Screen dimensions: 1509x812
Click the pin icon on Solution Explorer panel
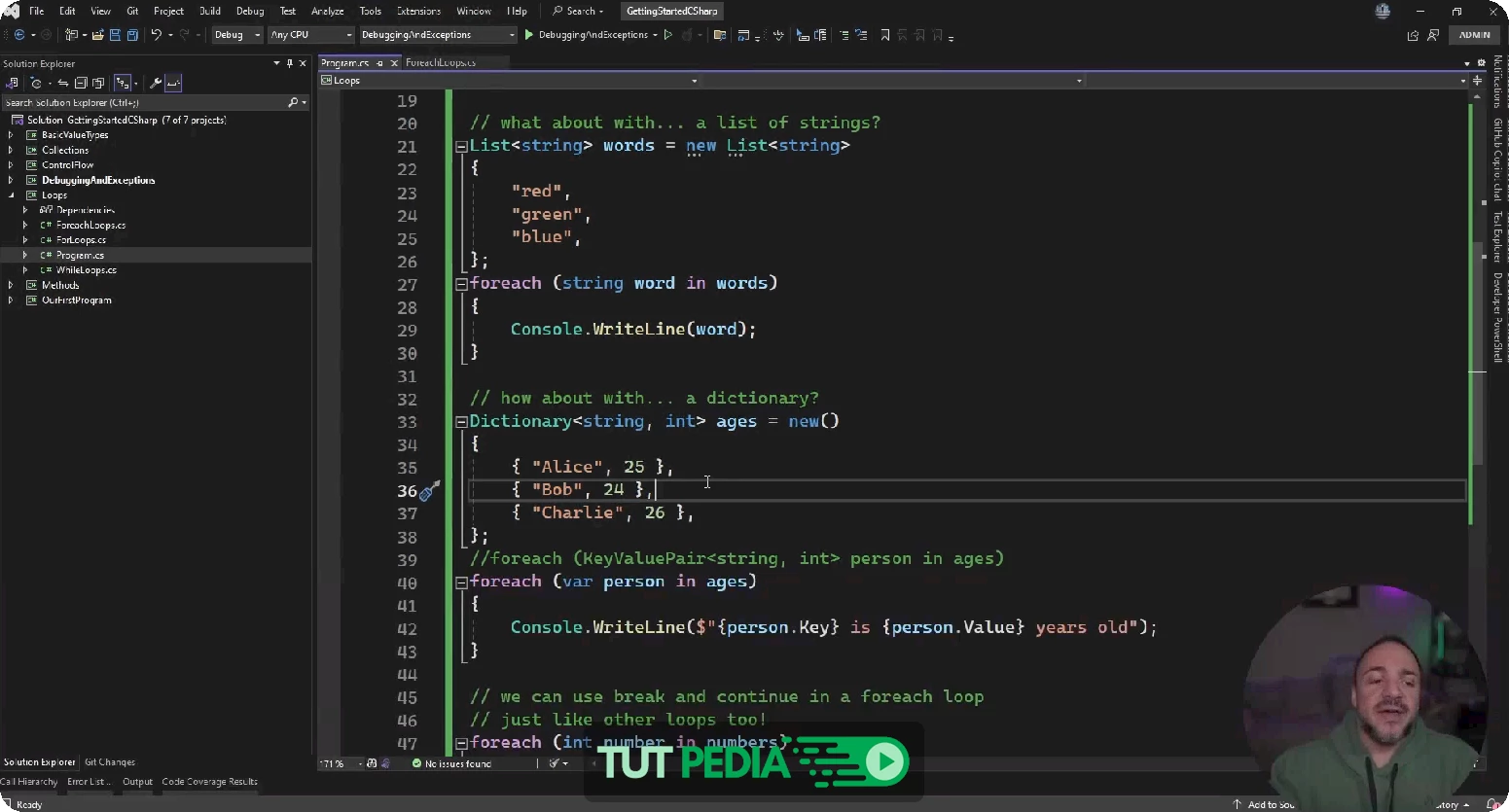289,63
